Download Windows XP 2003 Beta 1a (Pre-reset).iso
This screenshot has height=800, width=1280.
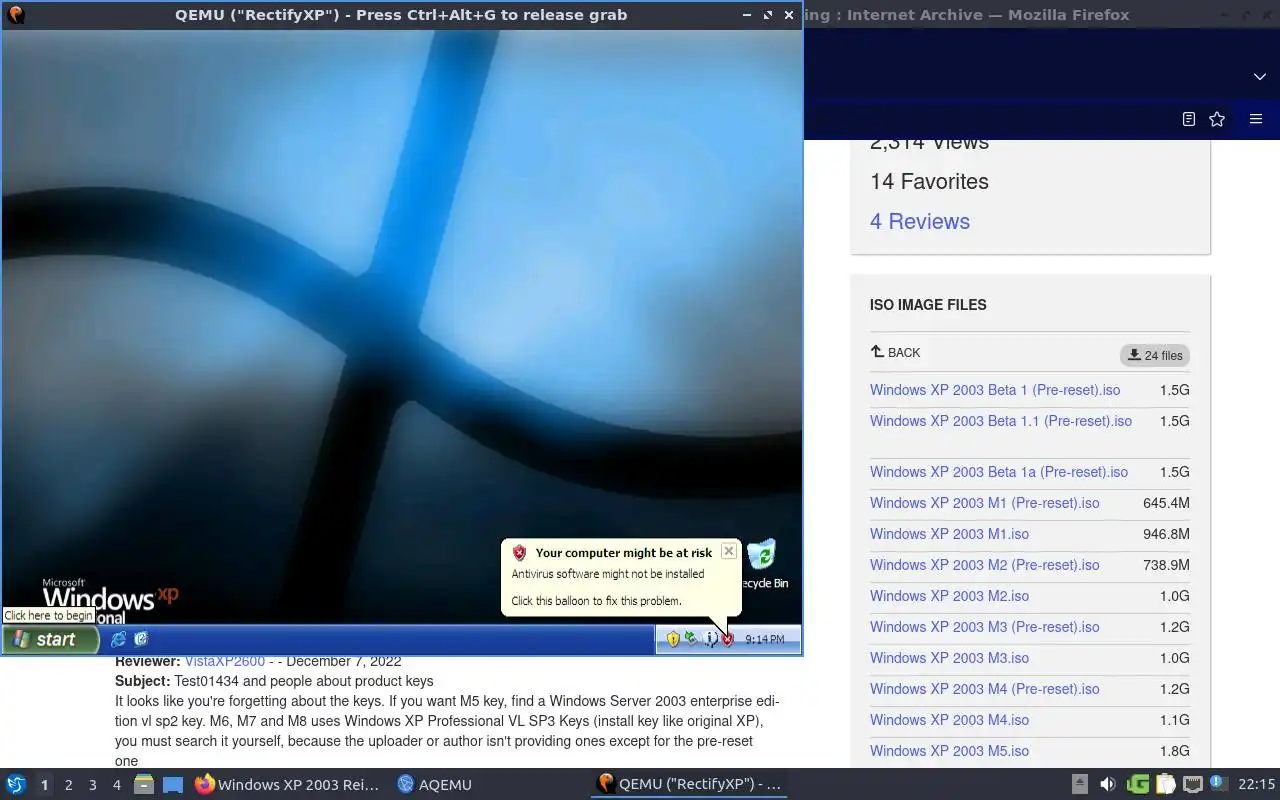[999, 472]
